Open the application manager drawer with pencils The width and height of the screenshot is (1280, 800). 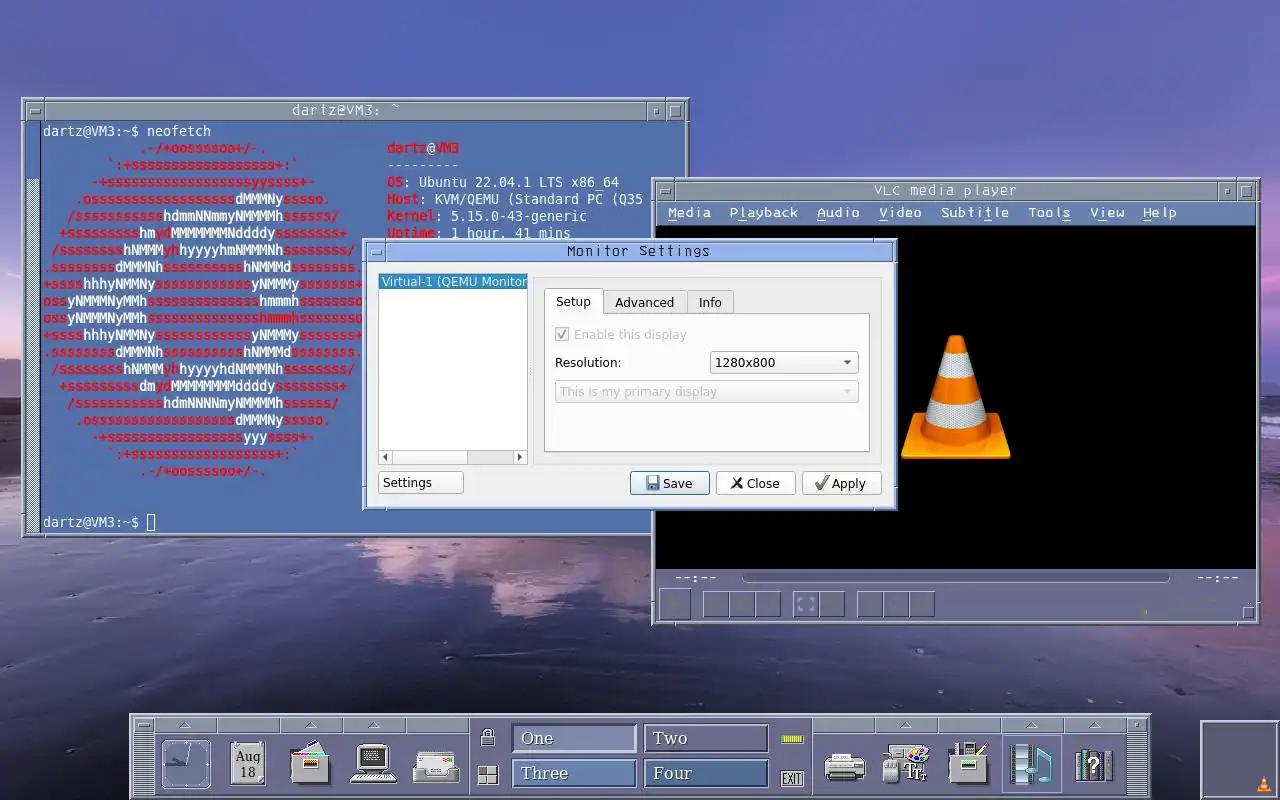pos(968,764)
